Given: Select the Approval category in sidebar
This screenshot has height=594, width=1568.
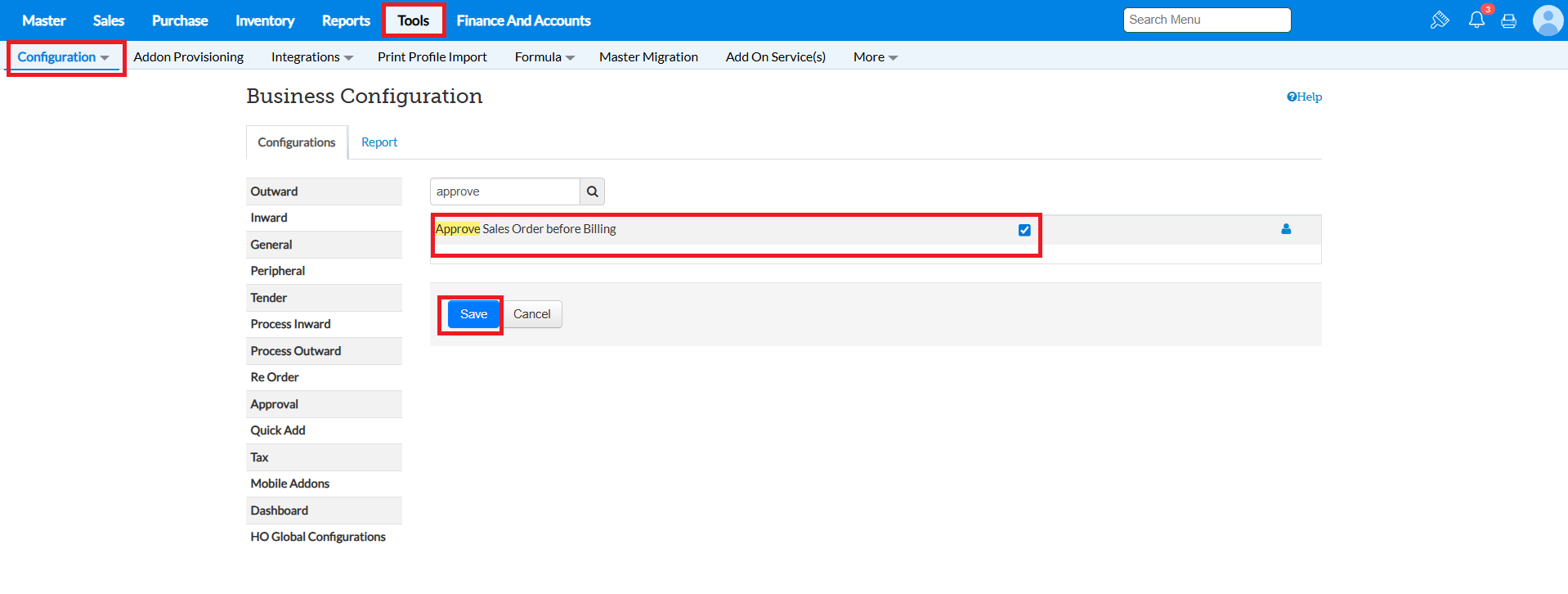Looking at the screenshot, I should tap(275, 404).
